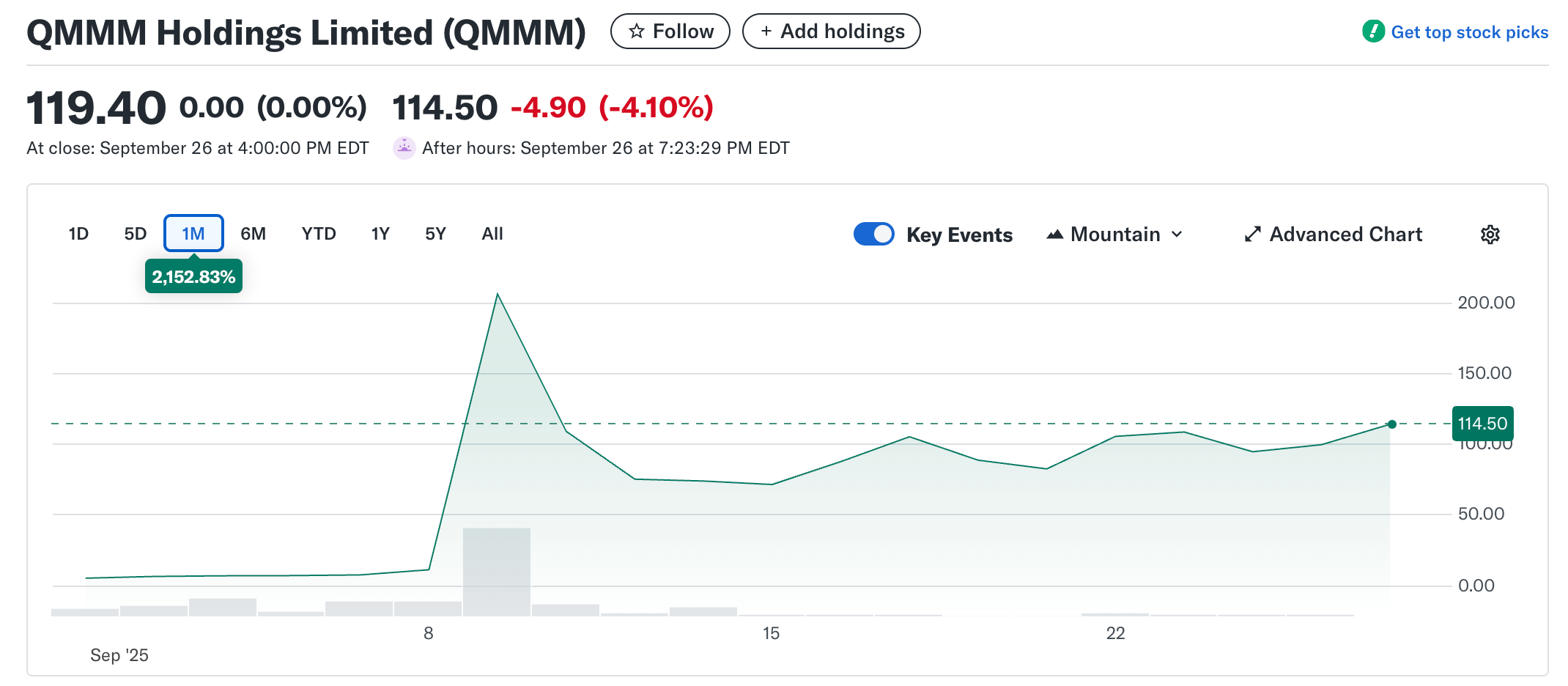Show the YTD chart range
The width and height of the screenshot is (1568, 686).
[319, 234]
